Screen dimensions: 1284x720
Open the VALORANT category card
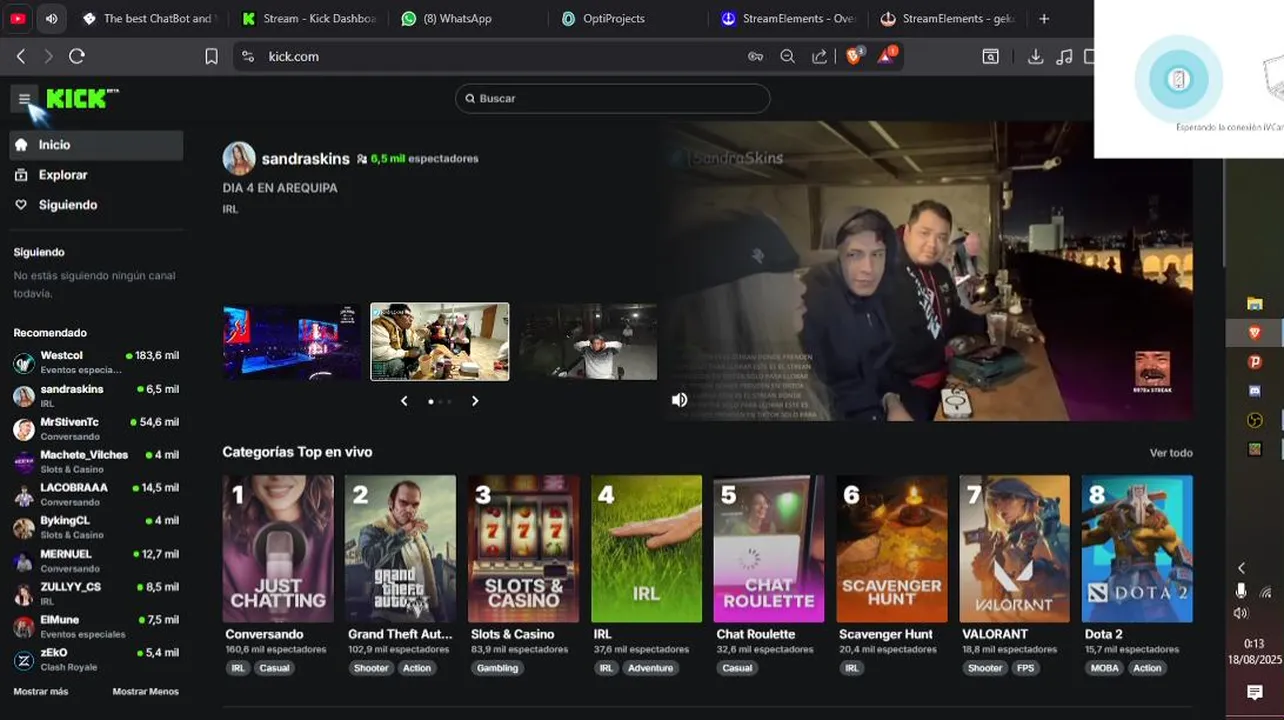coord(1015,549)
